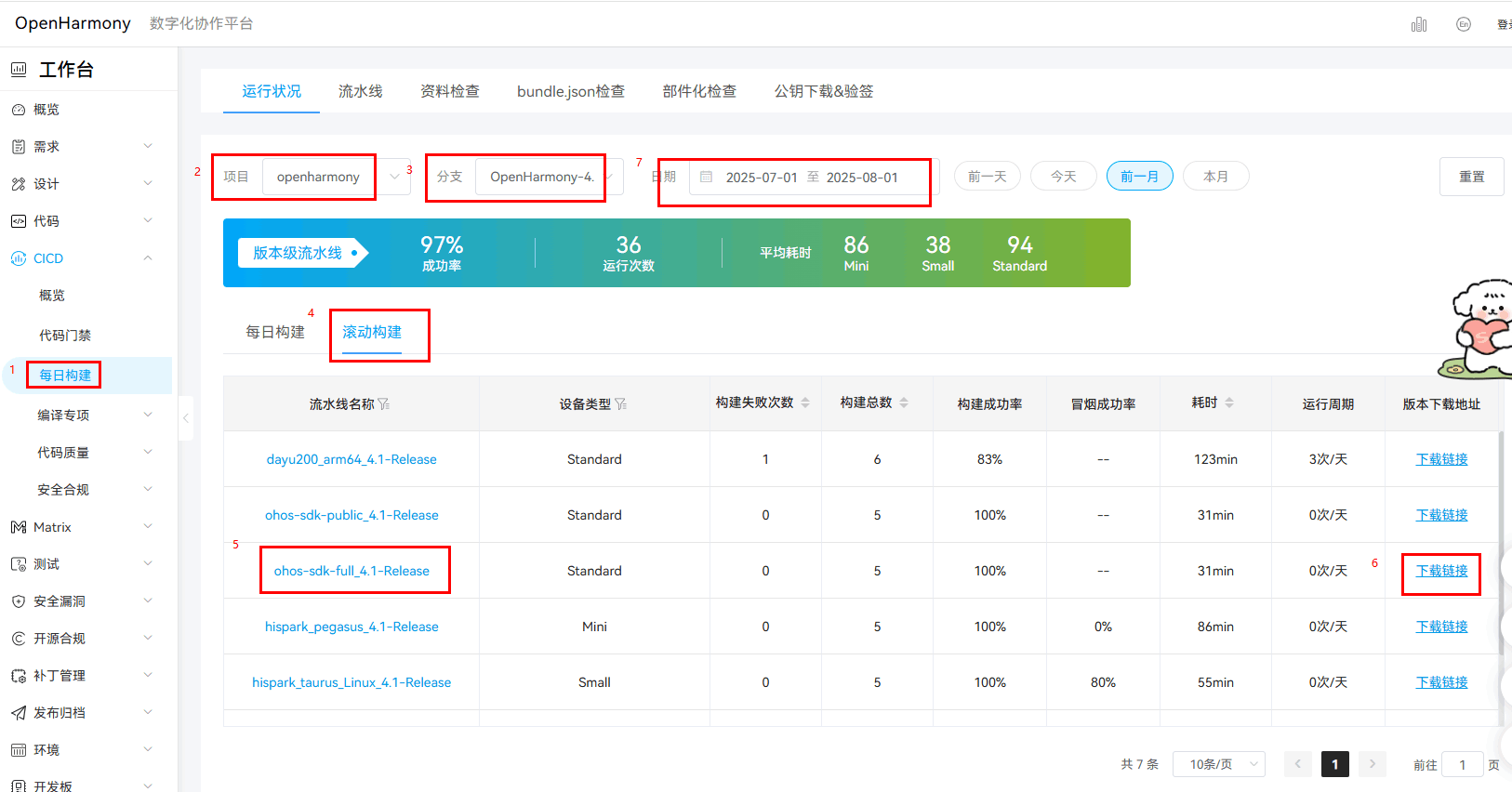
Task: Open the 项目 openharmony dropdown
Action: coord(337,177)
